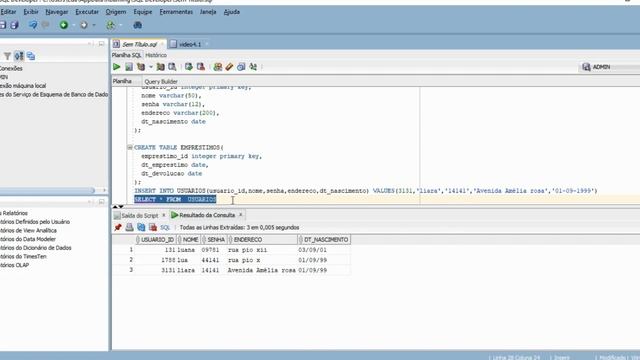Close the Saída do Script tab
640x360 pixels.
pyautogui.click(x=164, y=215)
